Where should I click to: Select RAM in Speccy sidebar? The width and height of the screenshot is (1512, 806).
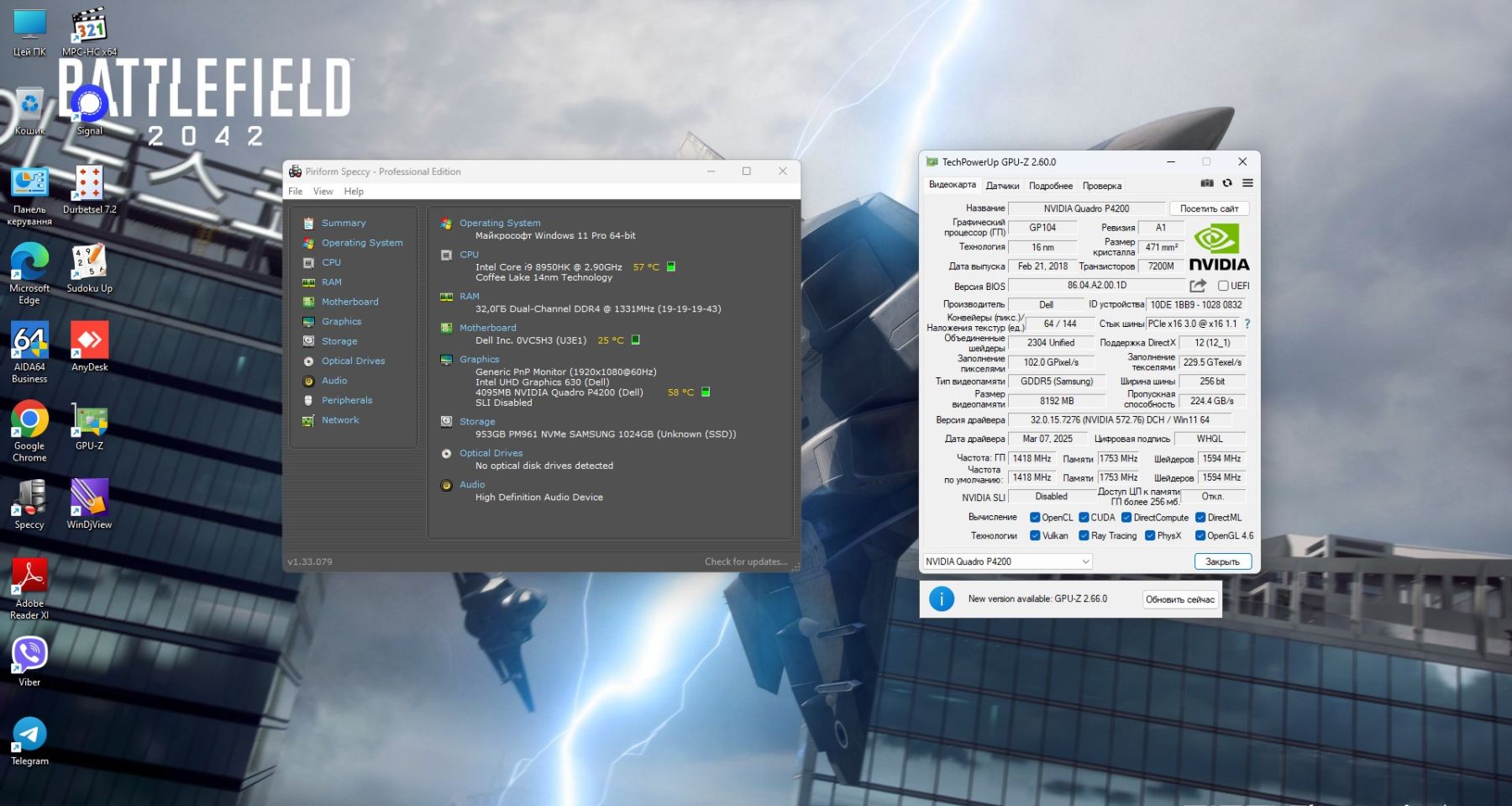coord(331,282)
